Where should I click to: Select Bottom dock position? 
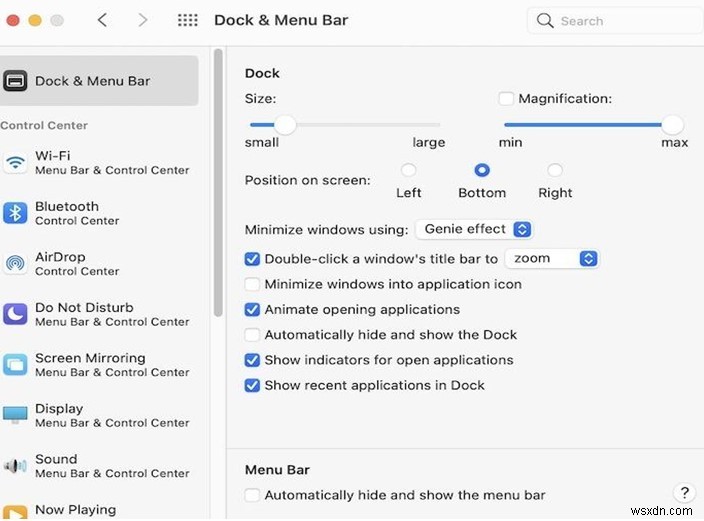(x=482, y=170)
